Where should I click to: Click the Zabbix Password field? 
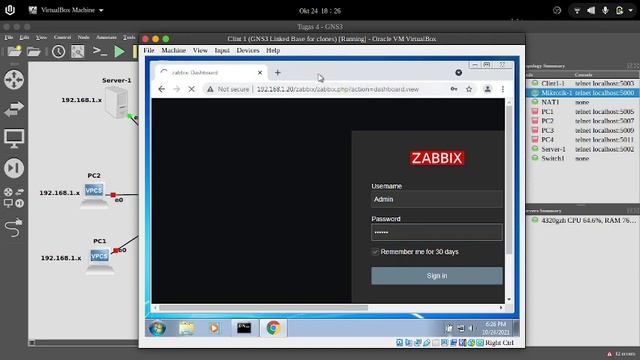(x=437, y=232)
